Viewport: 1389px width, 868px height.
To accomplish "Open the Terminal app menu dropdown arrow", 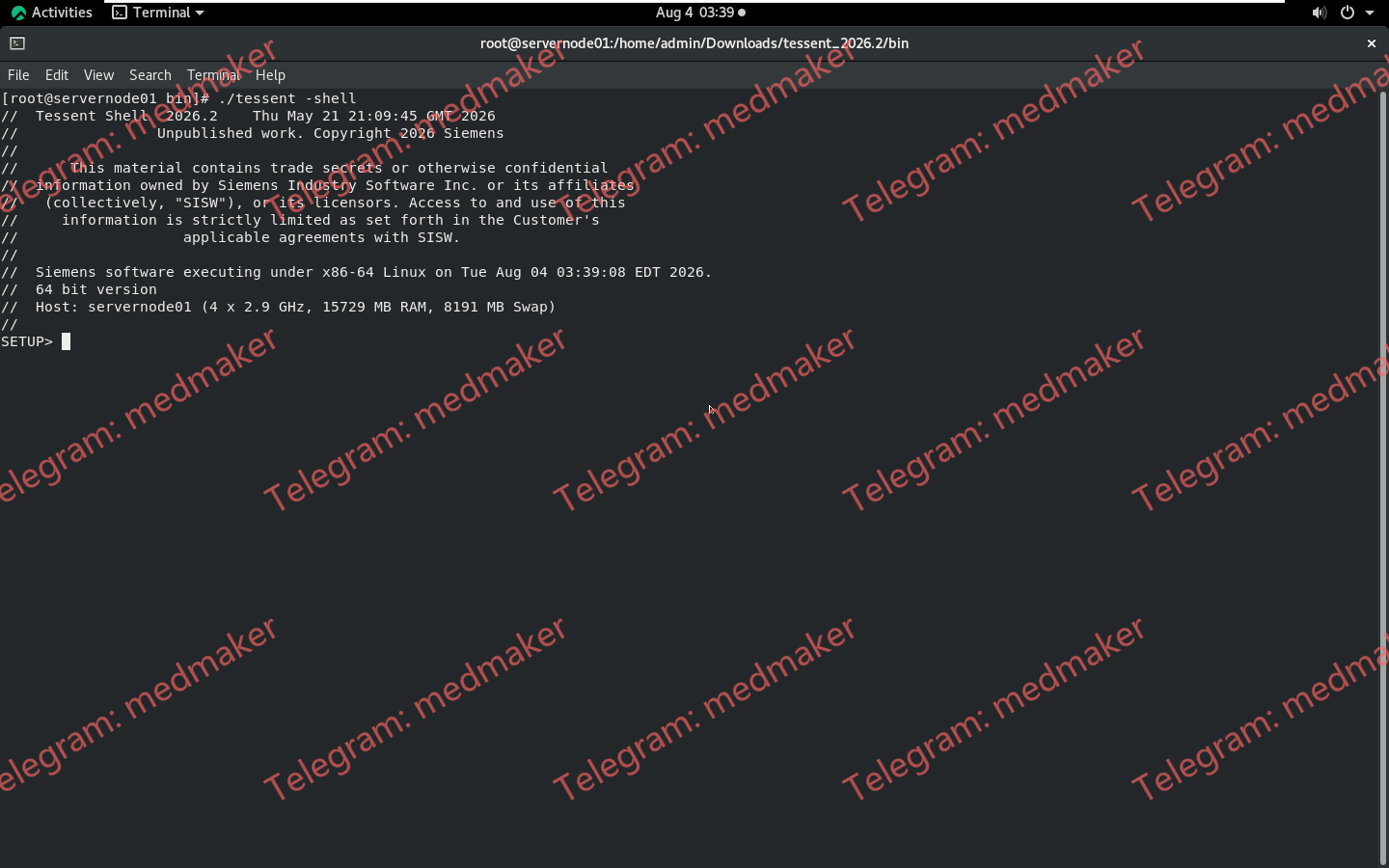I will pyautogui.click(x=200, y=13).
